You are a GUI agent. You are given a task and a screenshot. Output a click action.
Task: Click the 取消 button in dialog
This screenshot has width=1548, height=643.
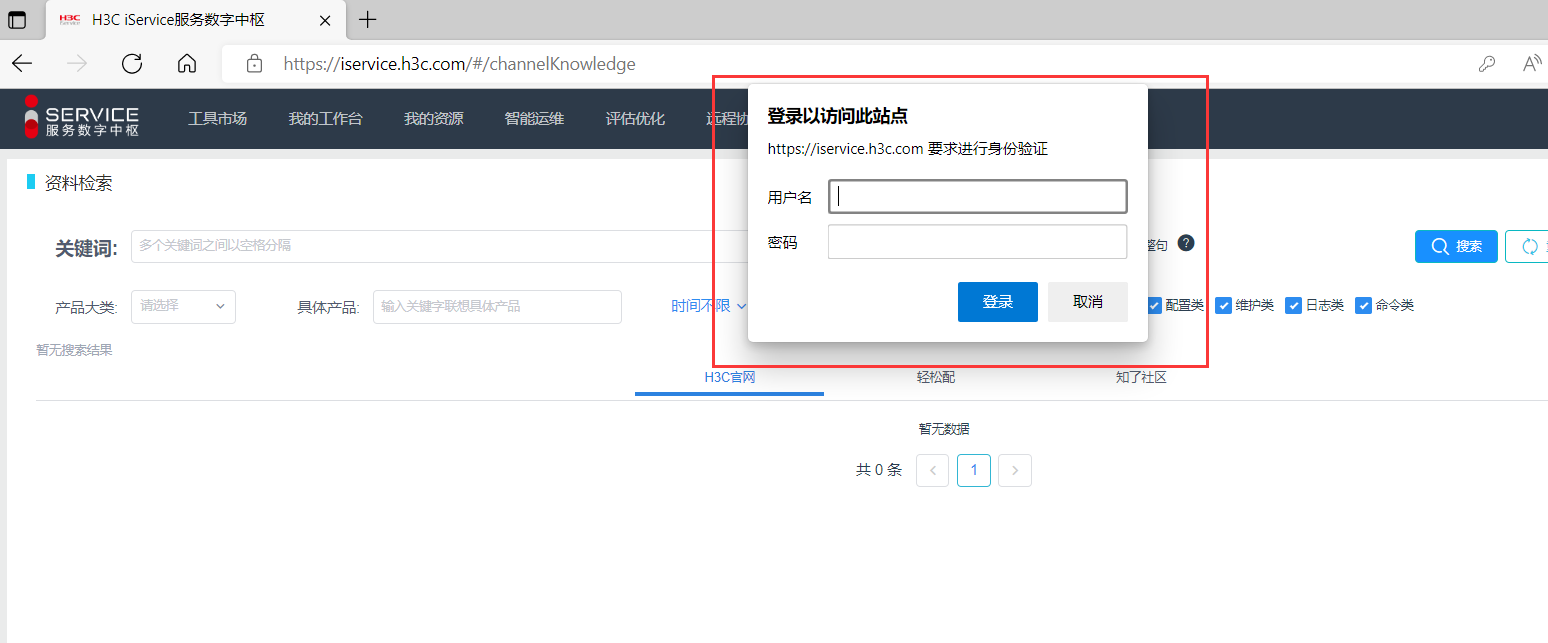tap(1088, 302)
